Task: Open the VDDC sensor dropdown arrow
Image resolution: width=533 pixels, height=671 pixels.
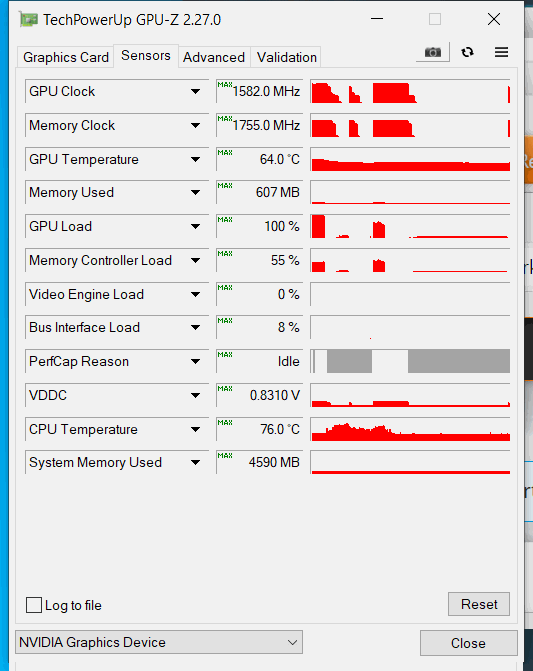Action: pos(195,395)
